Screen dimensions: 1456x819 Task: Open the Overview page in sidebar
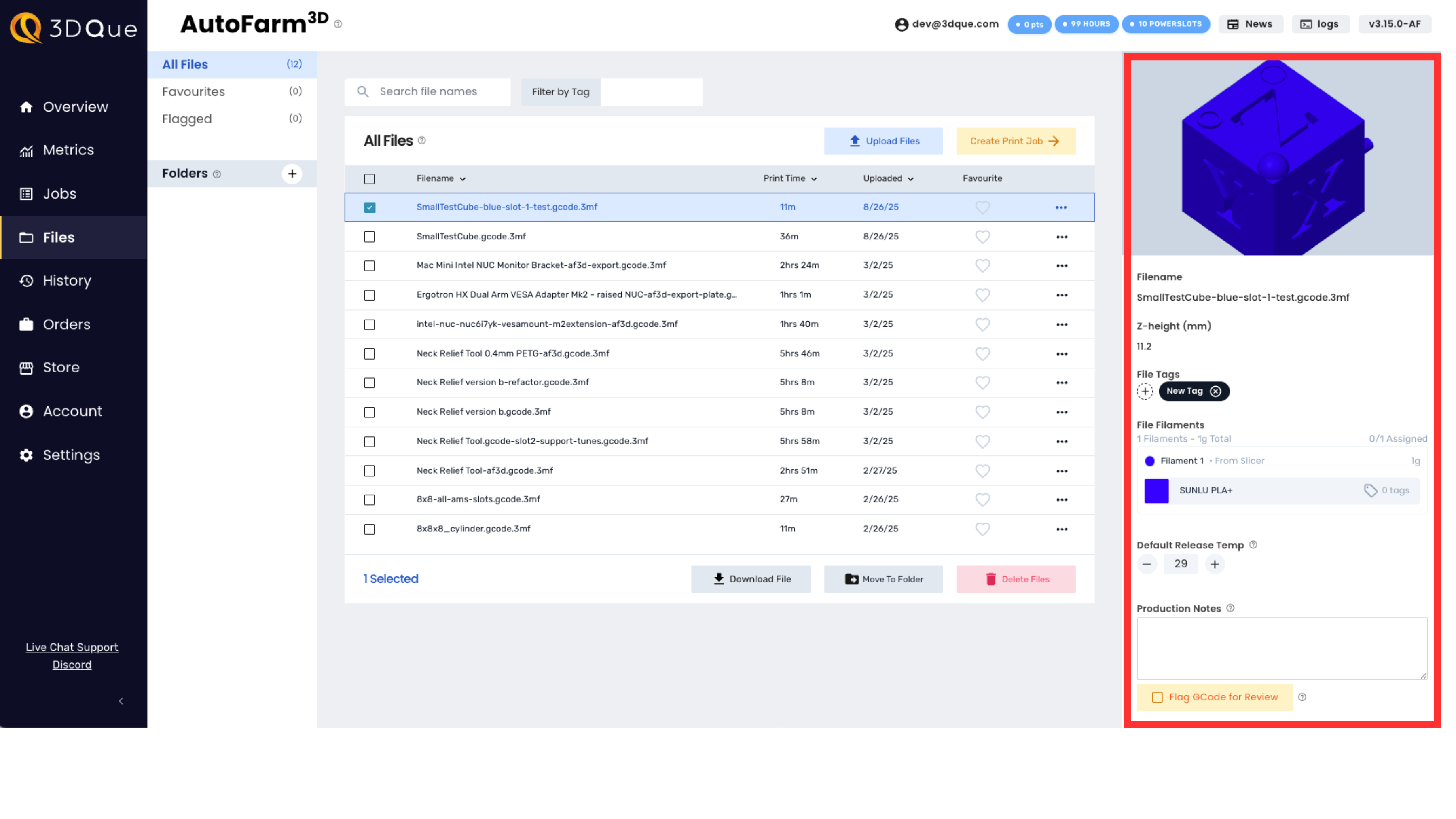(x=74, y=107)
